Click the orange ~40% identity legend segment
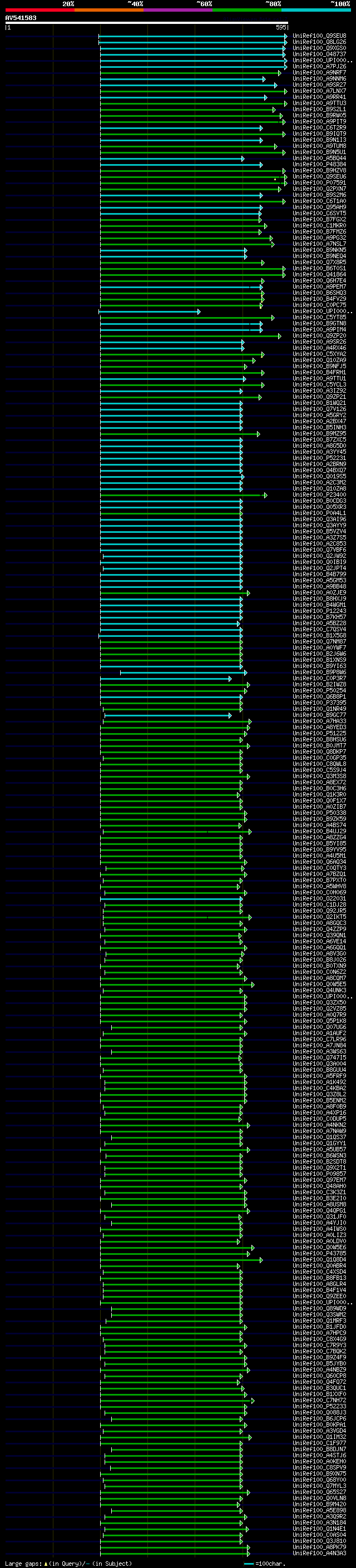Image resolution: width=356 pixels, height=1568 pixels. 109,10
